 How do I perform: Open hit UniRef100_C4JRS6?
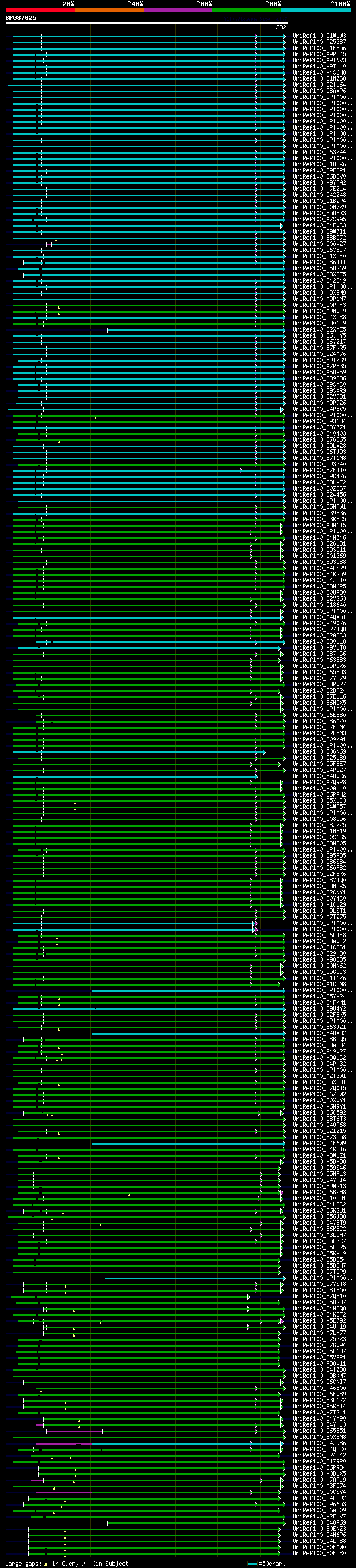[x=319, y=1443]
